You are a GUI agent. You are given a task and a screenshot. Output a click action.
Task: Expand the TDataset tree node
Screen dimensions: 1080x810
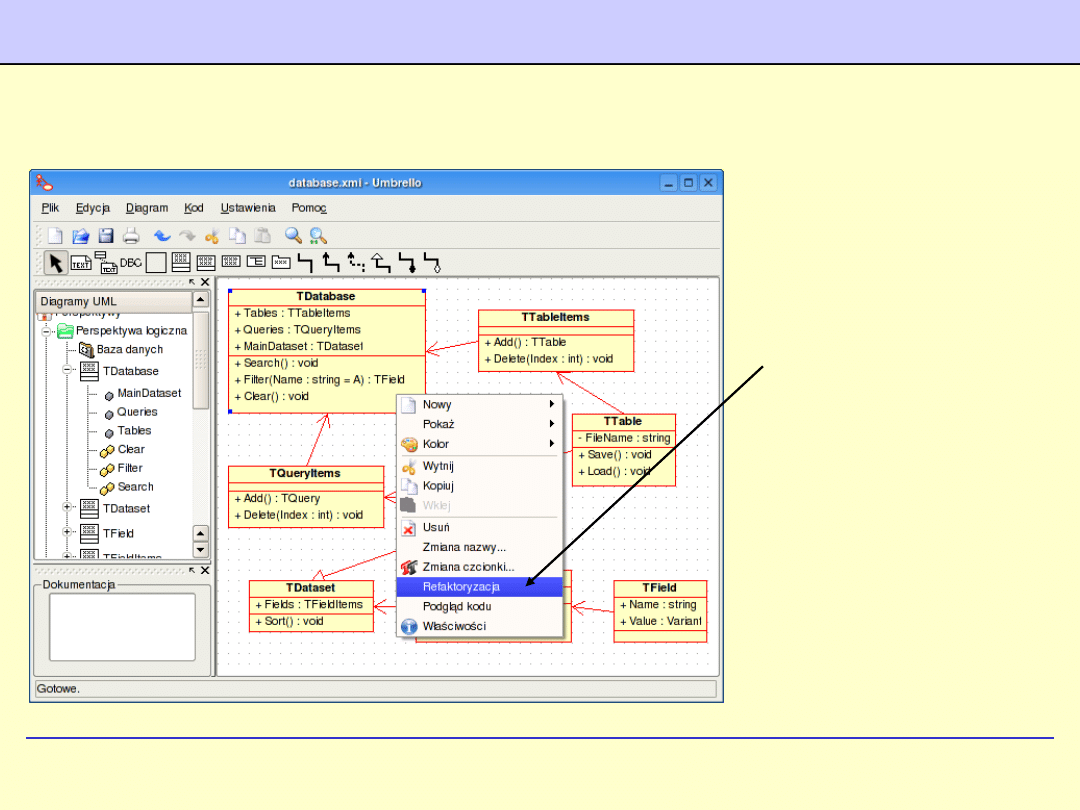click(x=68, y=507)
